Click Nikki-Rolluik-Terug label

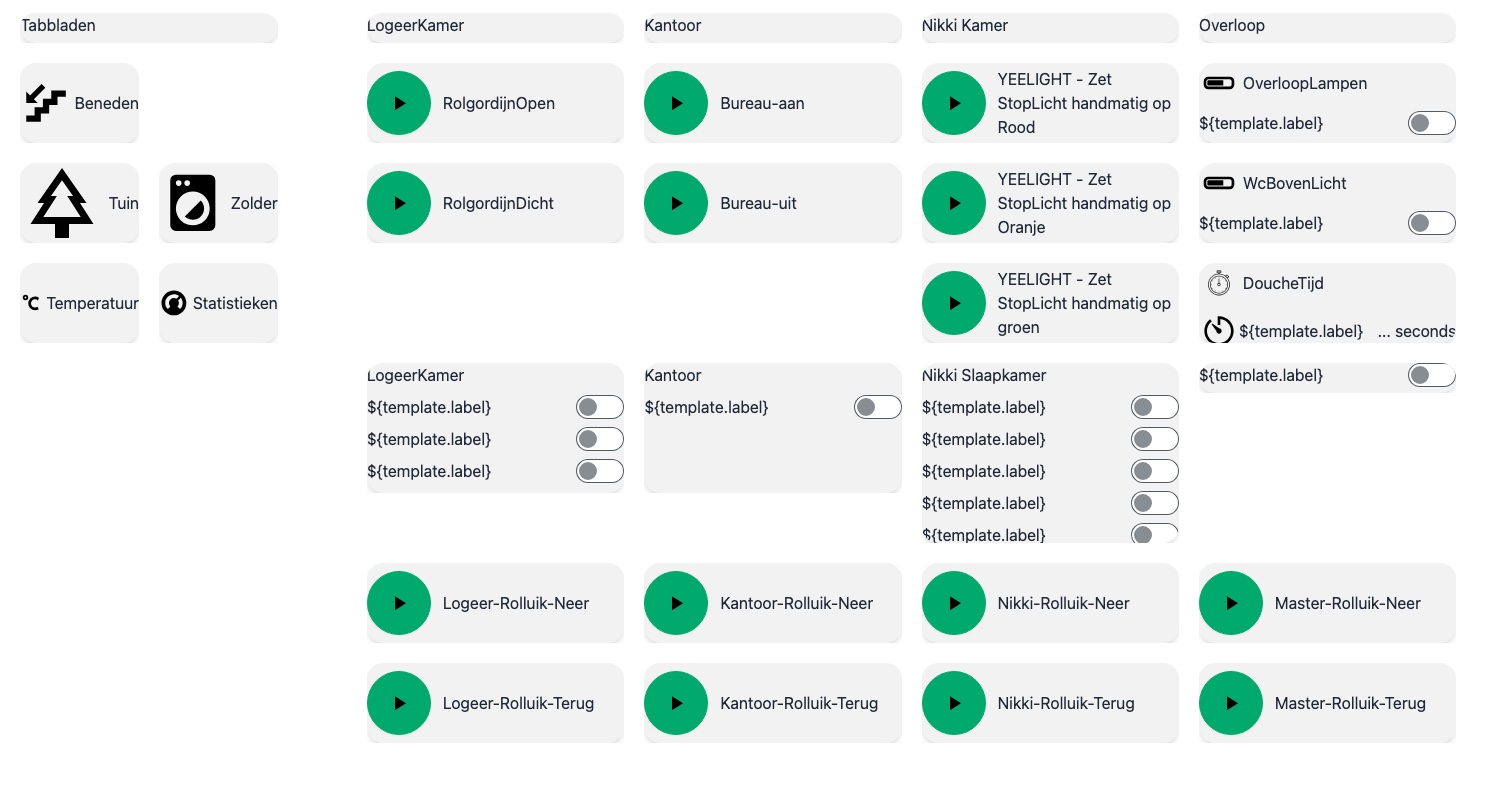pyautogui.click(x=1066, y=703)
